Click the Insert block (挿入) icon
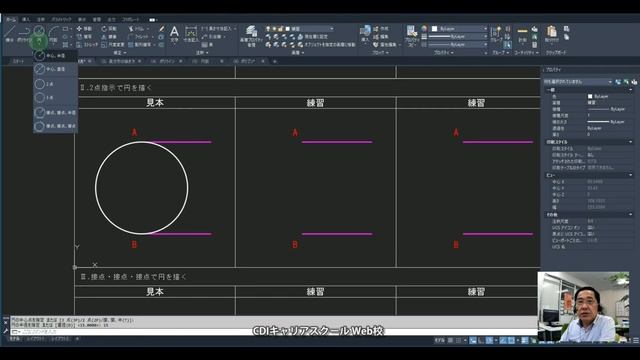 [x=365, y=33]
